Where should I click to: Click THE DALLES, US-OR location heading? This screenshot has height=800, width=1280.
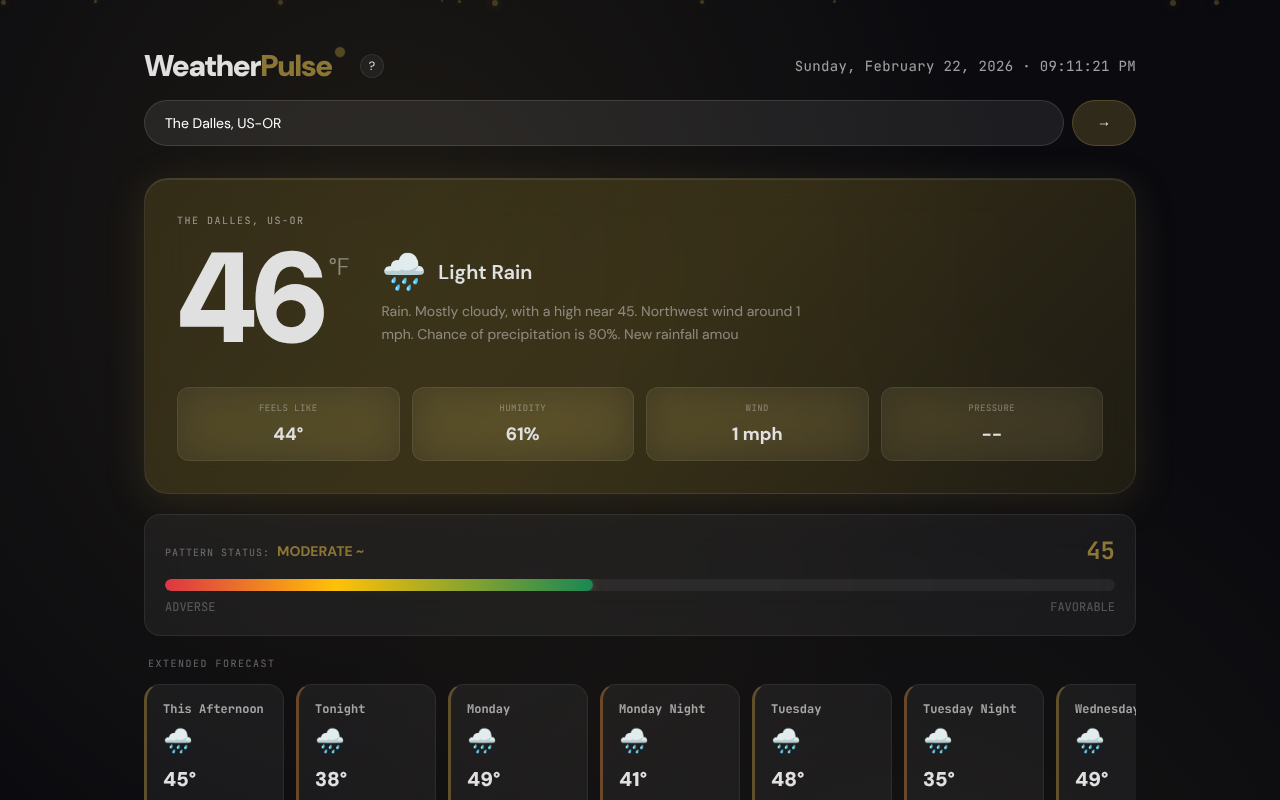(x=240, y=220)
